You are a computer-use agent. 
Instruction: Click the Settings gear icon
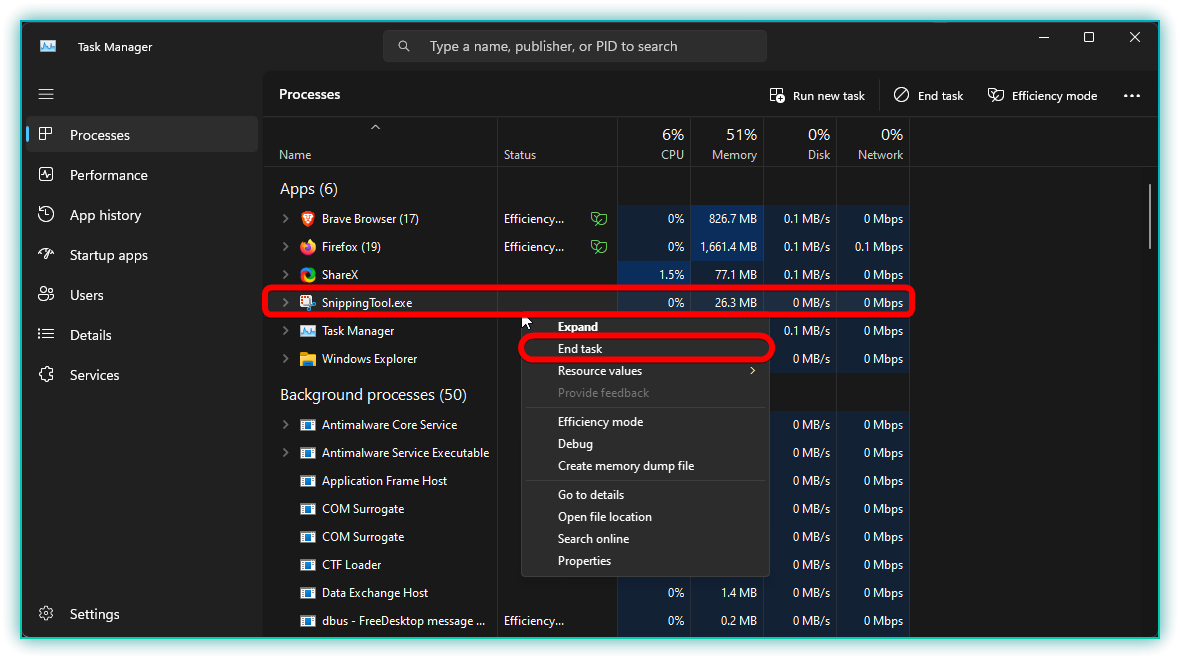point(46,614)
